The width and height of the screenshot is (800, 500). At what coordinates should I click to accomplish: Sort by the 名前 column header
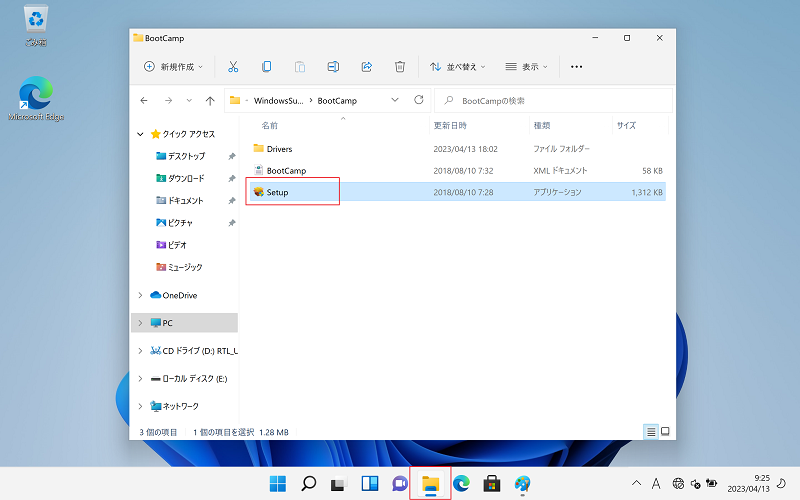tap(269, 126)
